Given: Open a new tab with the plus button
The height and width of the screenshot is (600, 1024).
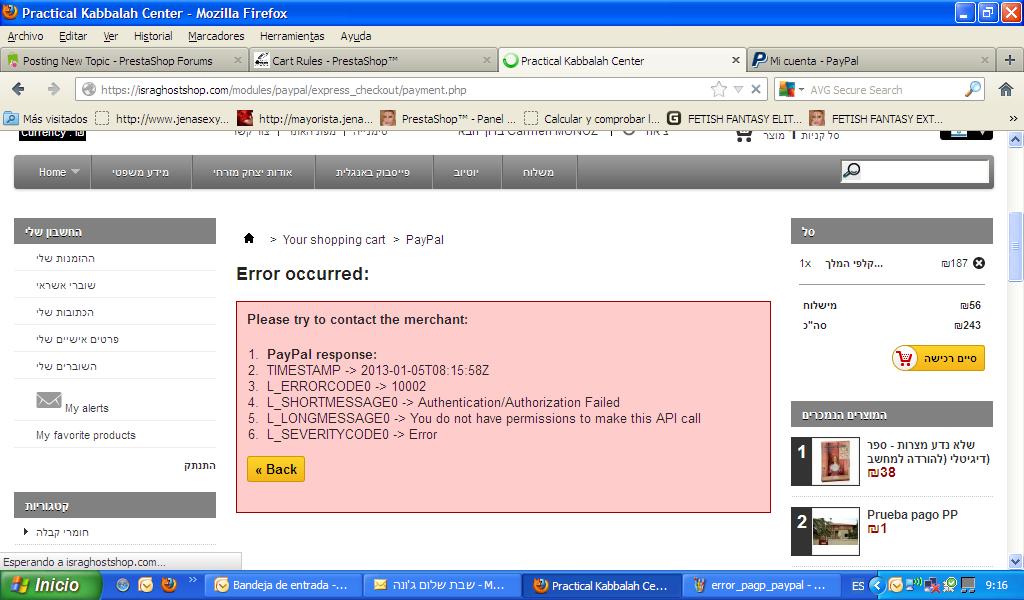Looking at the screenshot, I should pyautogui.click(x=1010, y=60).
